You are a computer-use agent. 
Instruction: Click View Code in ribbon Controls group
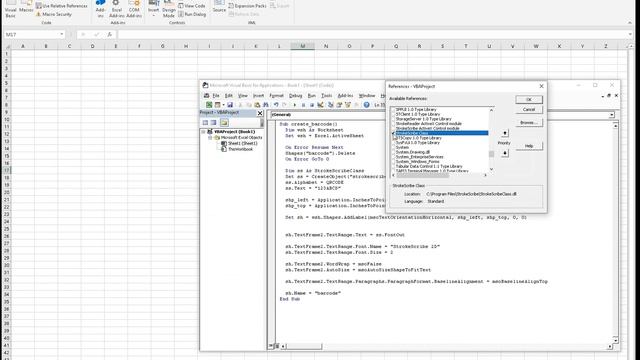point(192,6)
